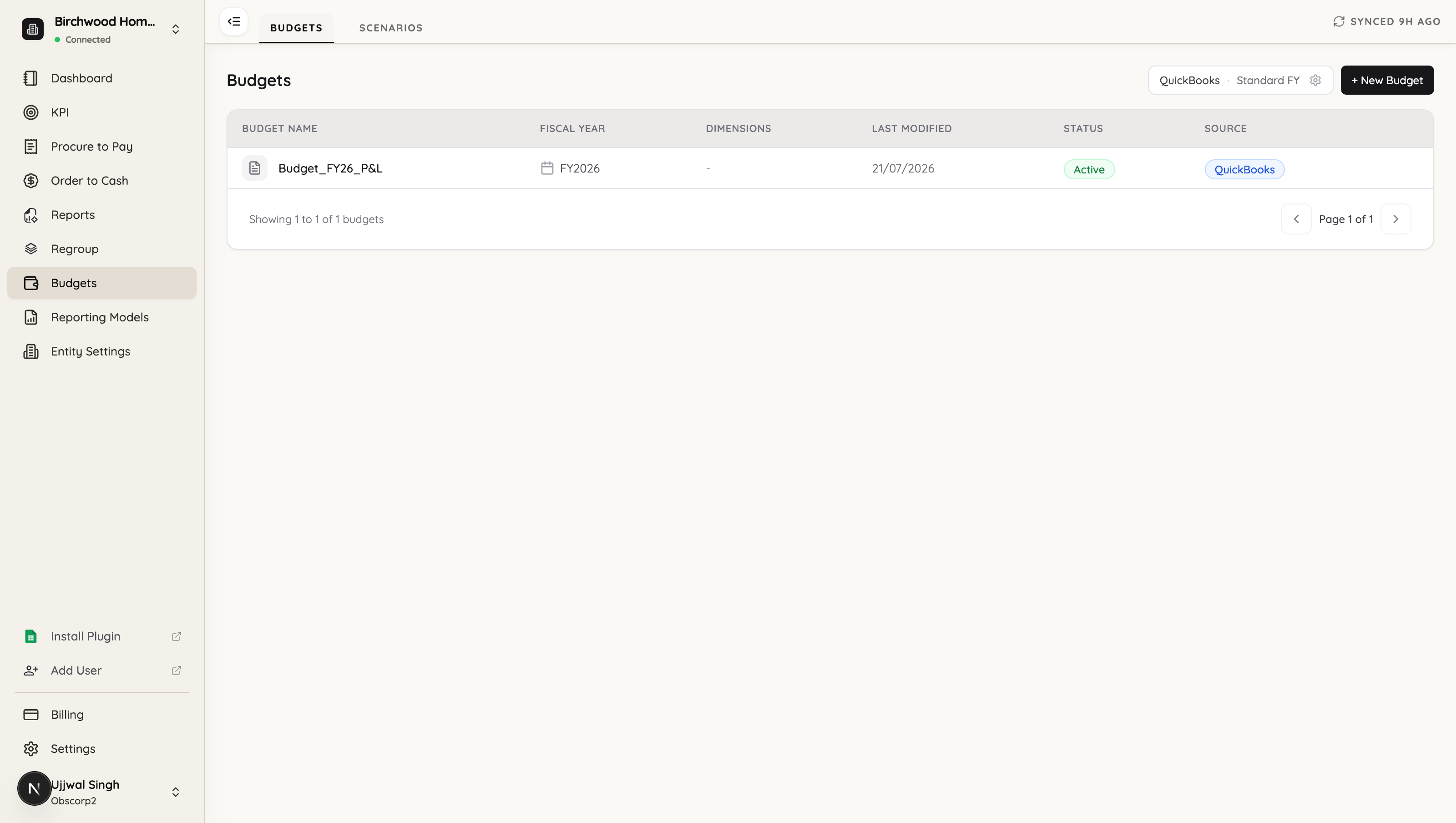Click the Settings gear icon in sidebar

click(x=30, y=749)
